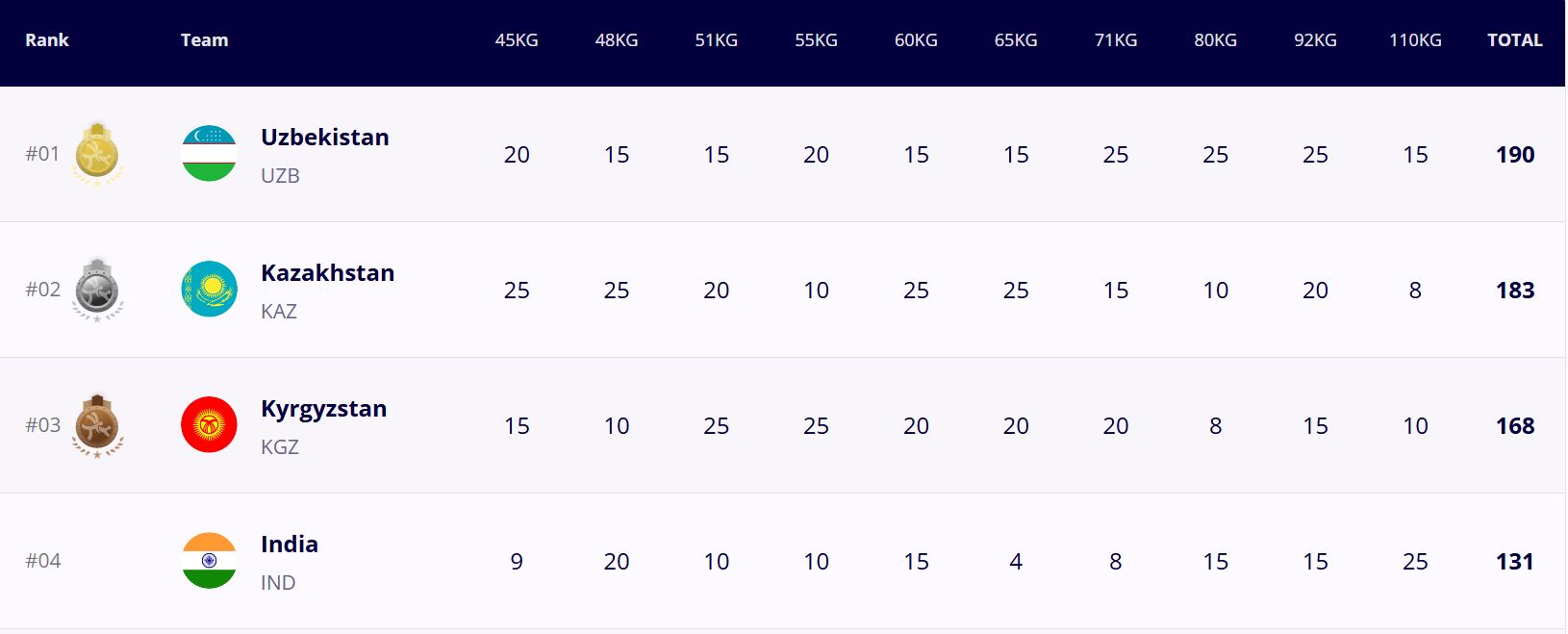1568x634 pixels.
Task: Click the silver medal icon for rank #02
Action: point(97,290)
